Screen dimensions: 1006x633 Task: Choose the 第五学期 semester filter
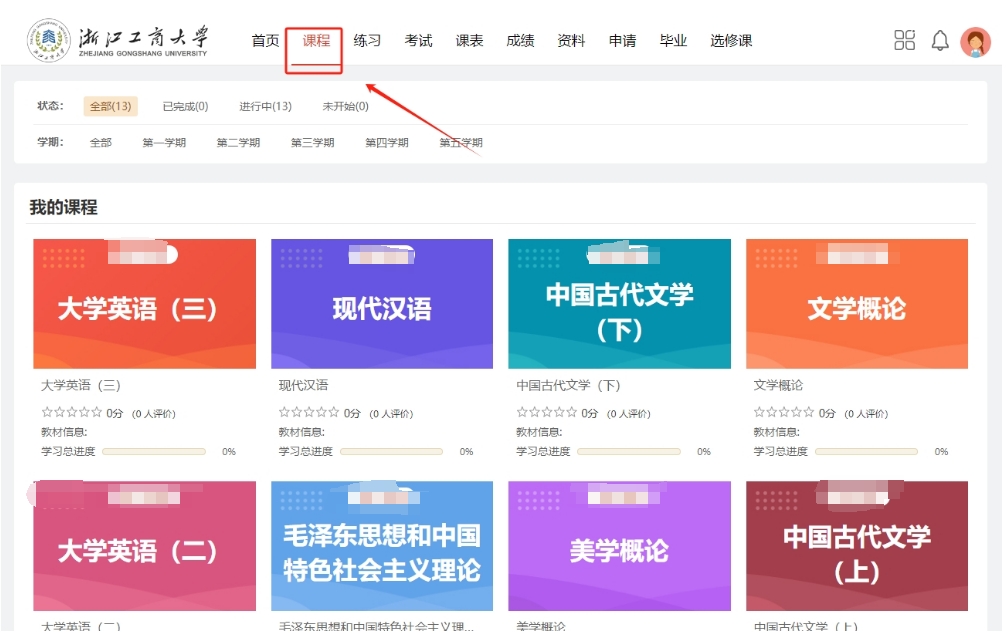pos(461,143)
